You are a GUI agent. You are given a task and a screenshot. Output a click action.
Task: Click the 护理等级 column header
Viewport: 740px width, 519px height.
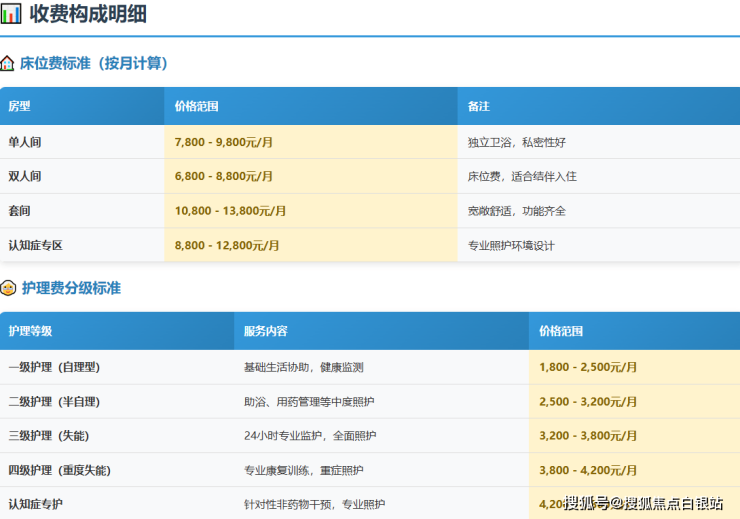[x=30, y=331]
